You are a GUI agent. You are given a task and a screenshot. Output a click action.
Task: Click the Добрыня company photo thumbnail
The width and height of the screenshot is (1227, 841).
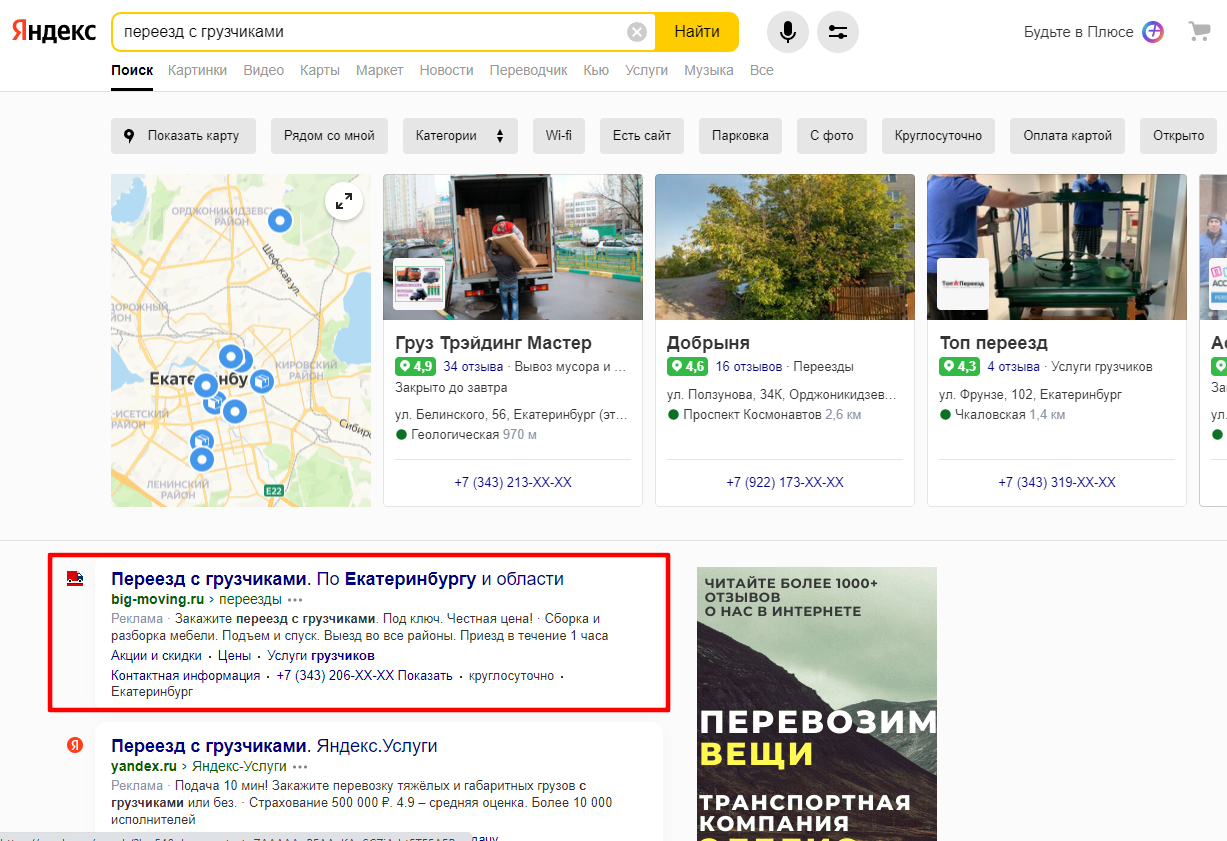click(x=785, y=247)
